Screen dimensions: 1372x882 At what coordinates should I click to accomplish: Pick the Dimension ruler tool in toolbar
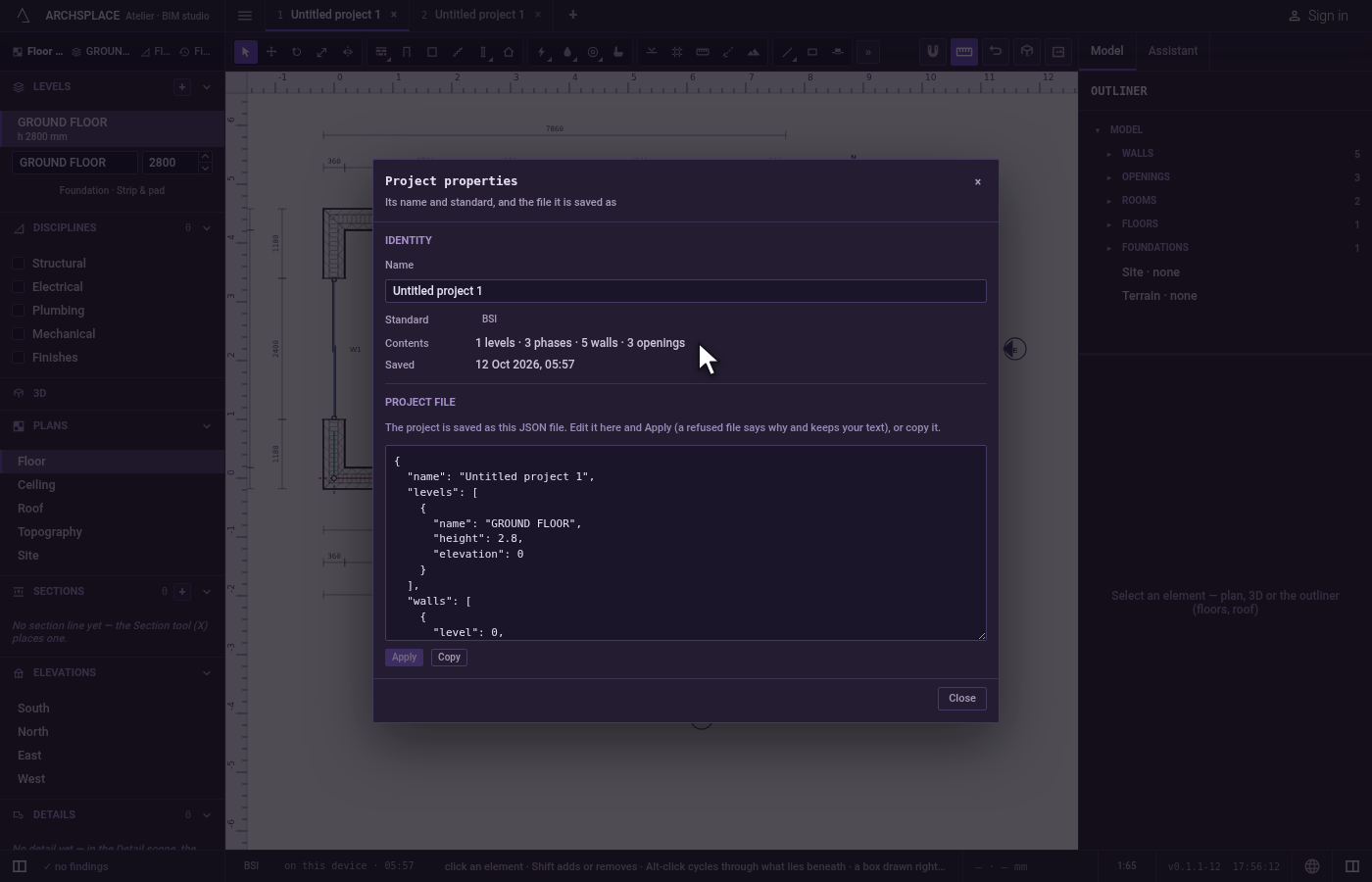703,52
